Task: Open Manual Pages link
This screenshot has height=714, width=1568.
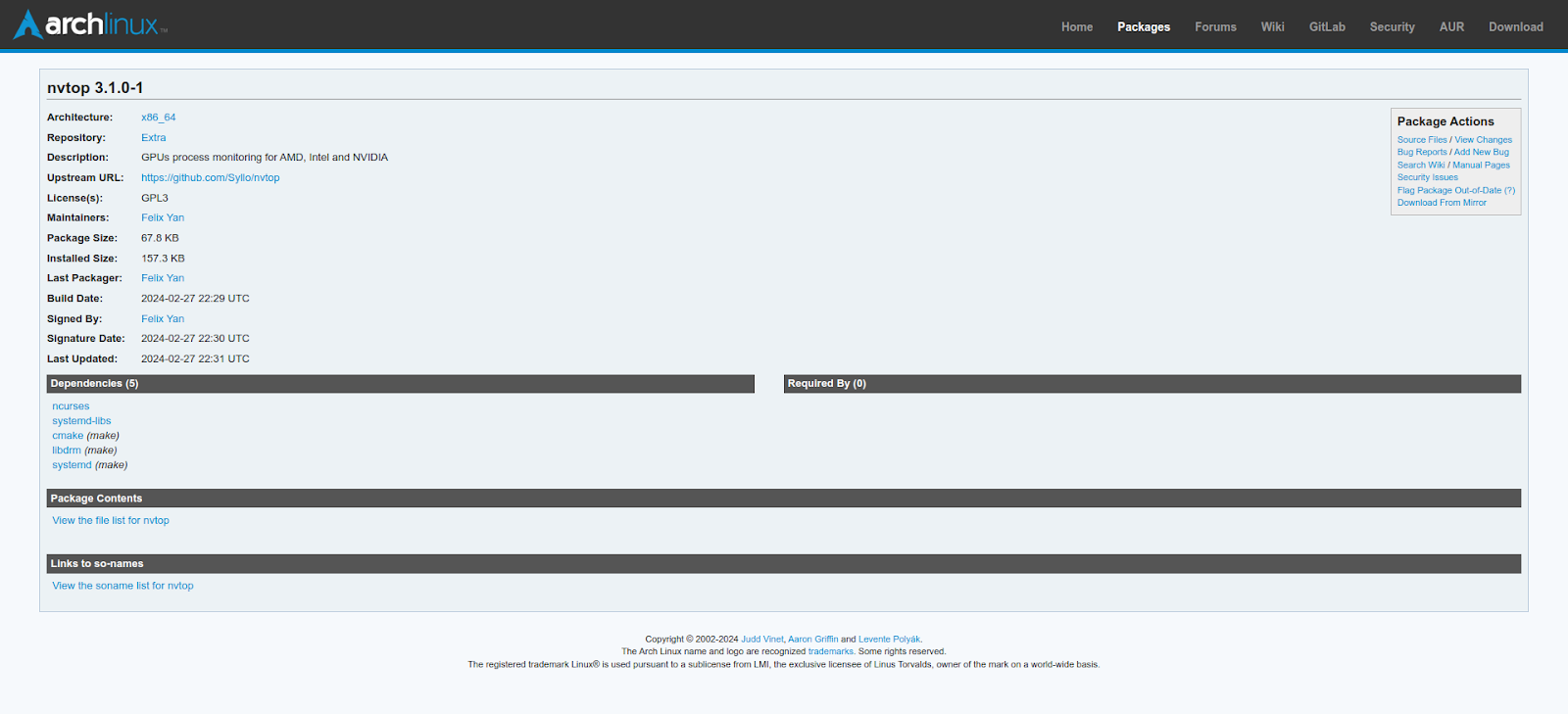Action: point(1481,166)
